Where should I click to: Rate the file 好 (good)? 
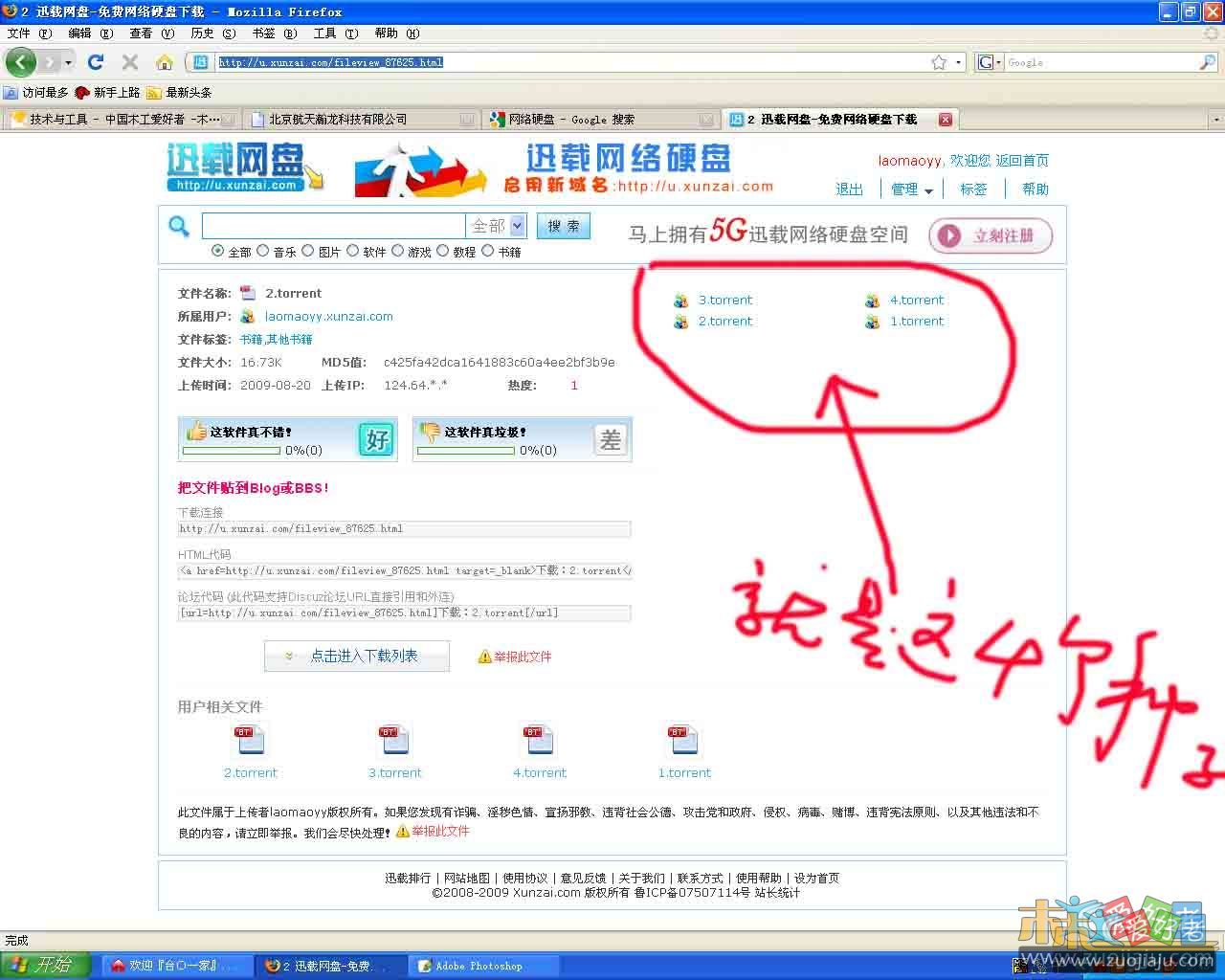376,439
